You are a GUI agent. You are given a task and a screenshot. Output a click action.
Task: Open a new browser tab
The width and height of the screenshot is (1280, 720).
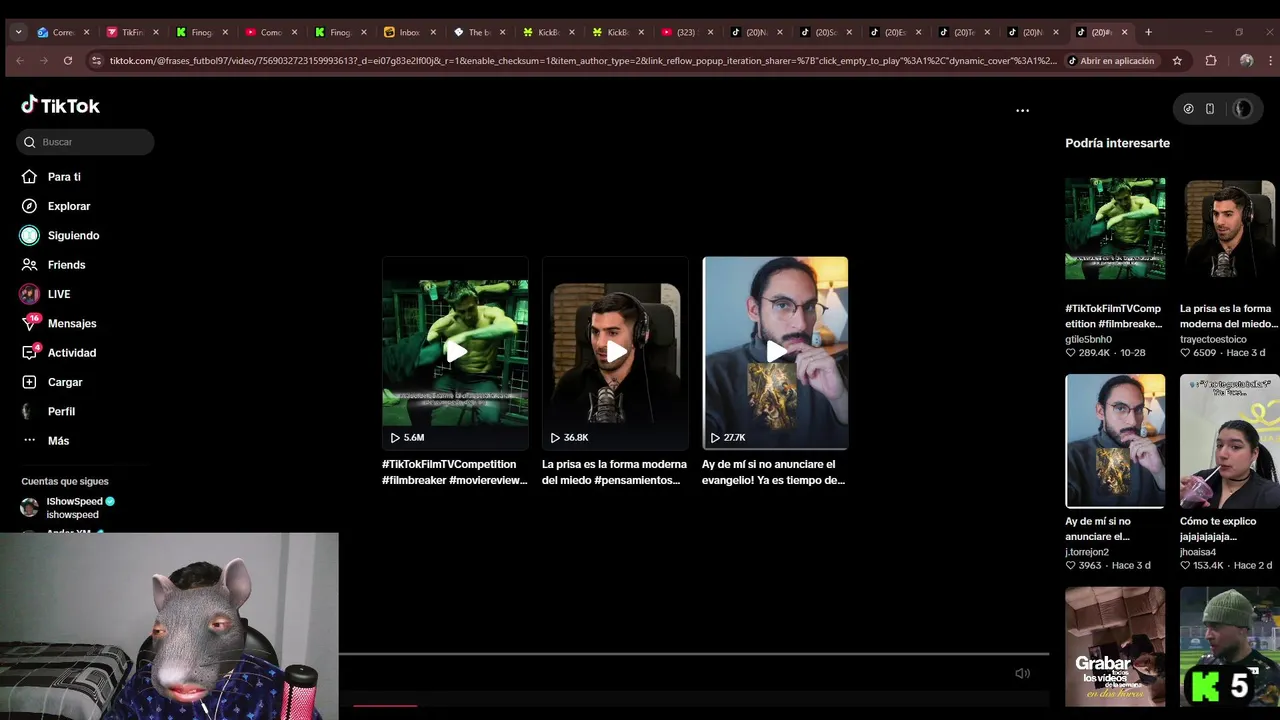coord(1148,32)
